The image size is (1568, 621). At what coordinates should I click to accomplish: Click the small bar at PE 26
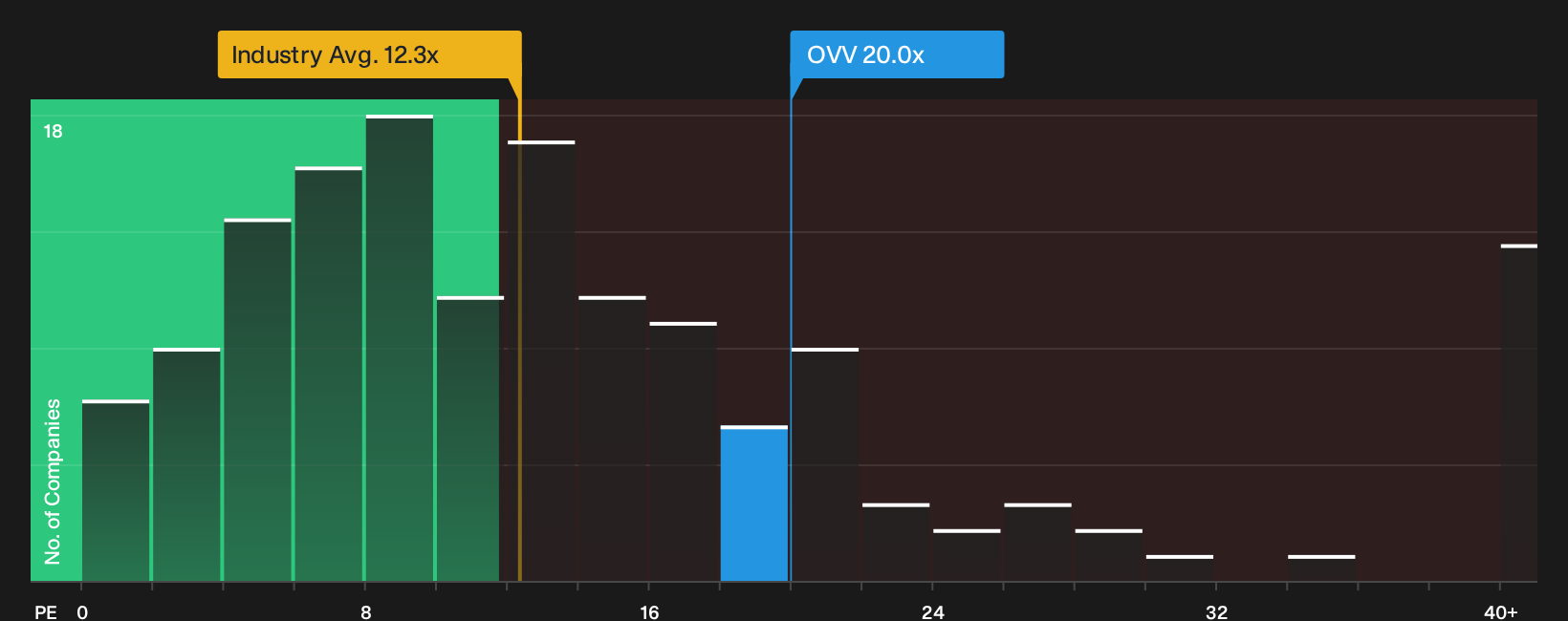pyautogui.click(x=1037, y=542)
